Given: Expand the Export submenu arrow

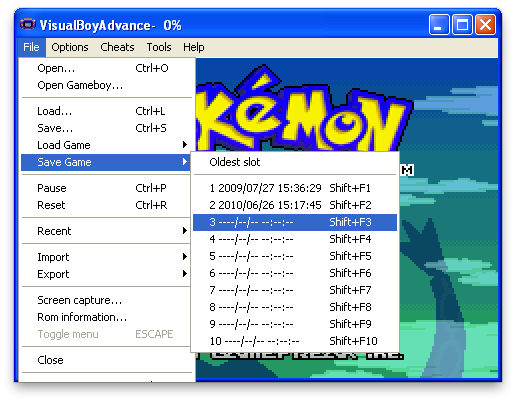Looking at the screenshot, I should pos(185,274).
